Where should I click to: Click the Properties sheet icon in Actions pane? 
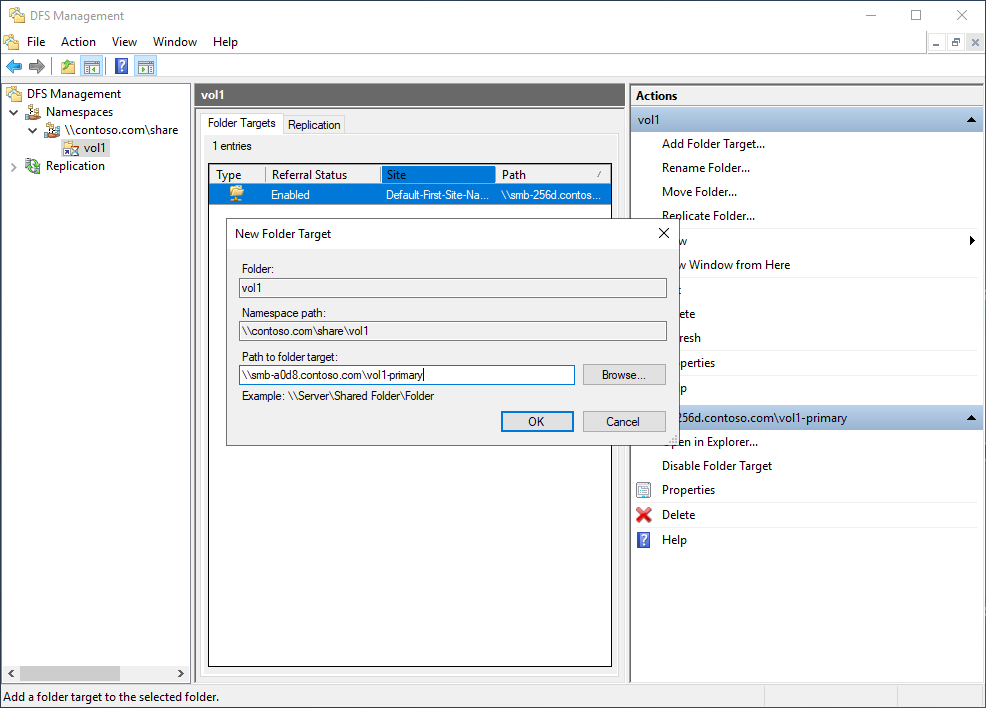[x=643, y=490]
